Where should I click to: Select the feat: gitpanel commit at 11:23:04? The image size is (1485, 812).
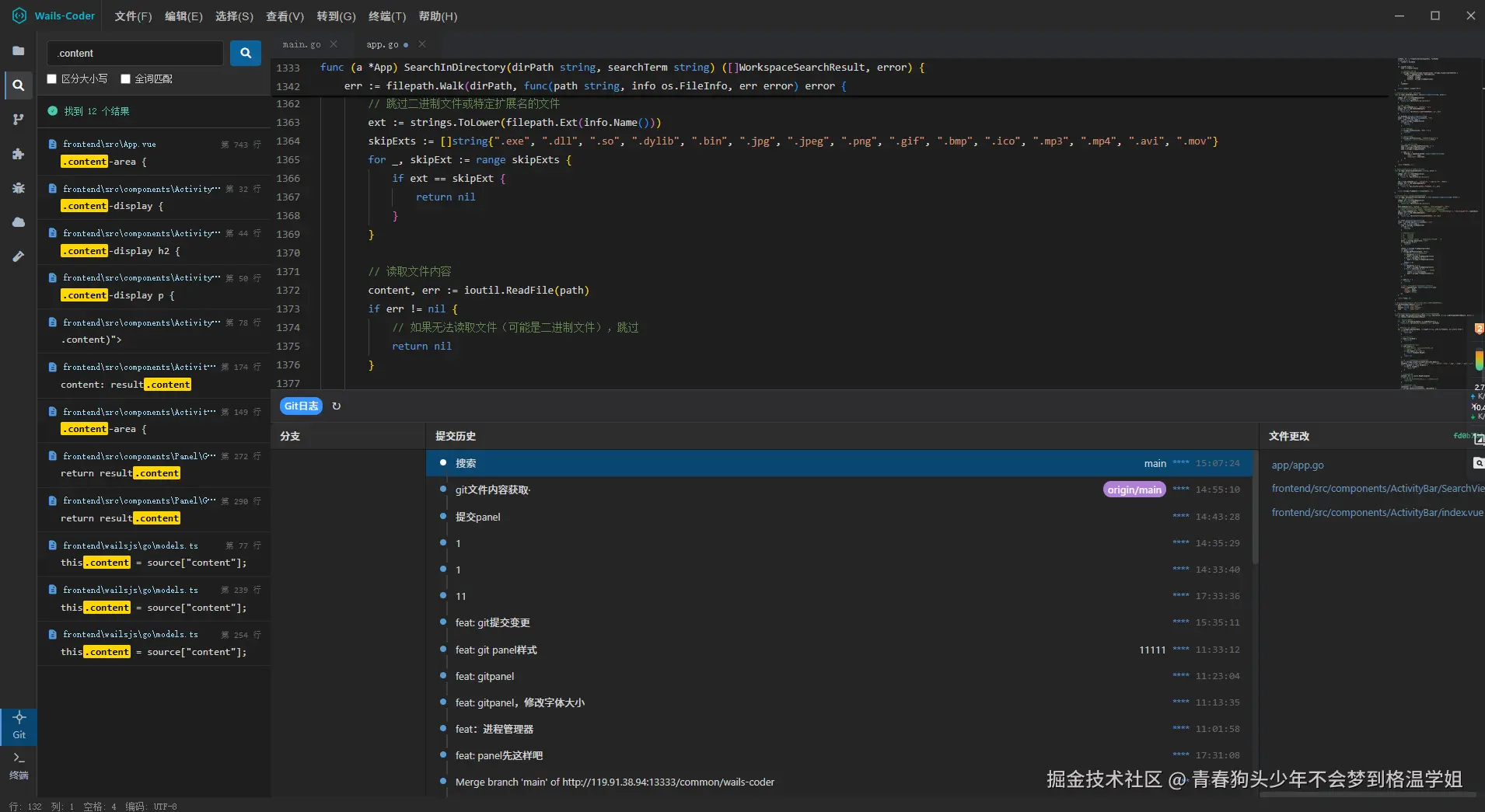[838, 676]
